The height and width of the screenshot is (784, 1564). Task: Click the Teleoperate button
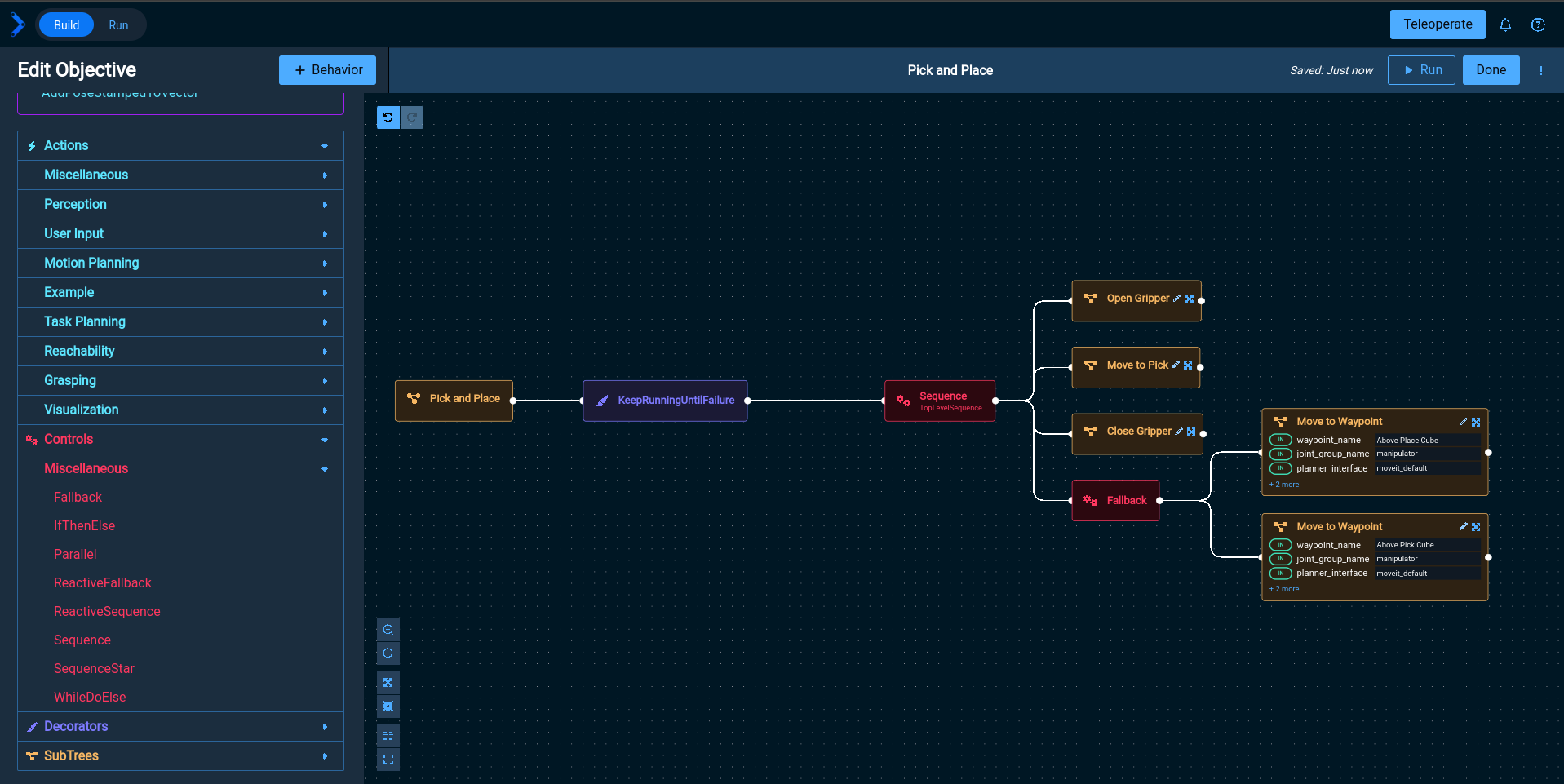1438,24
